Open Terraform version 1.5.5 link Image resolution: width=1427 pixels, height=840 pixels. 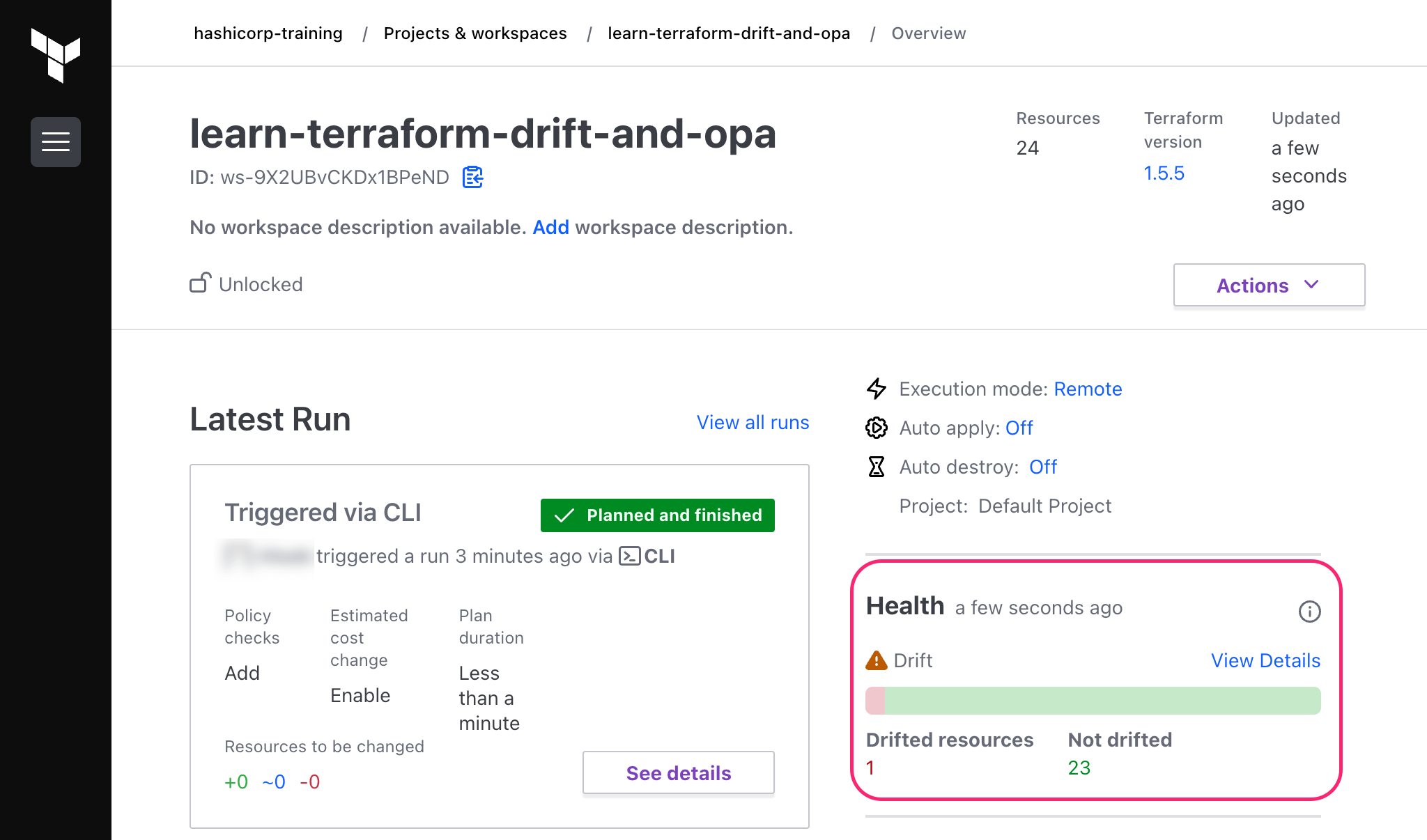(1164, 173)
